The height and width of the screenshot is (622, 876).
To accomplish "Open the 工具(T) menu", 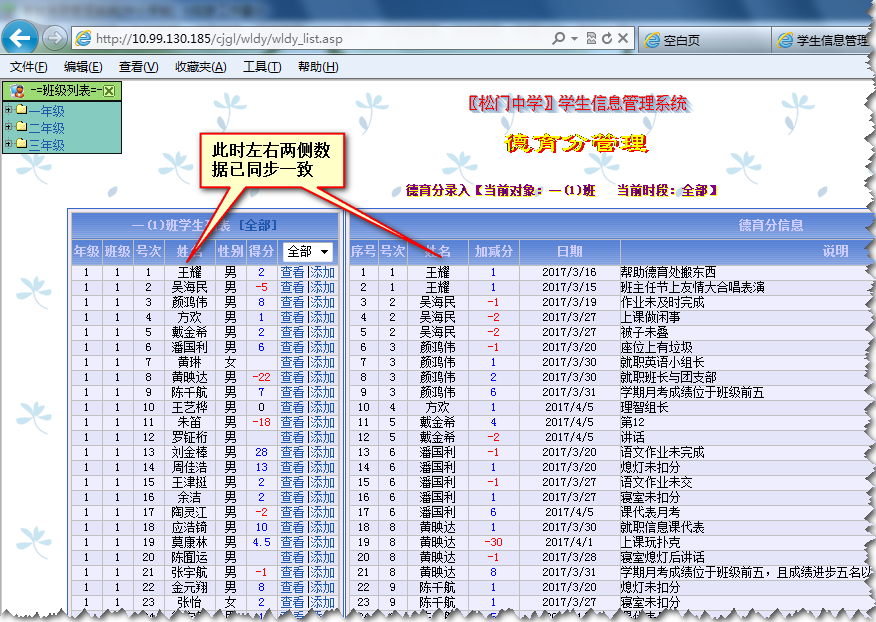I will (261, 67).
